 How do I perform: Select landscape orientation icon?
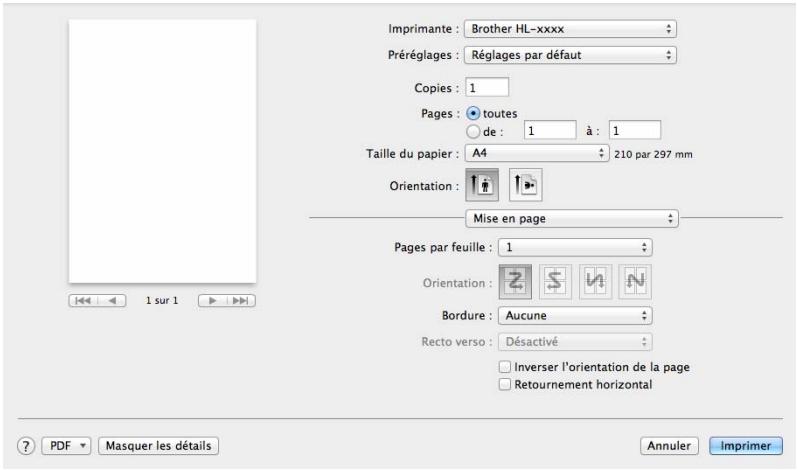526,185
